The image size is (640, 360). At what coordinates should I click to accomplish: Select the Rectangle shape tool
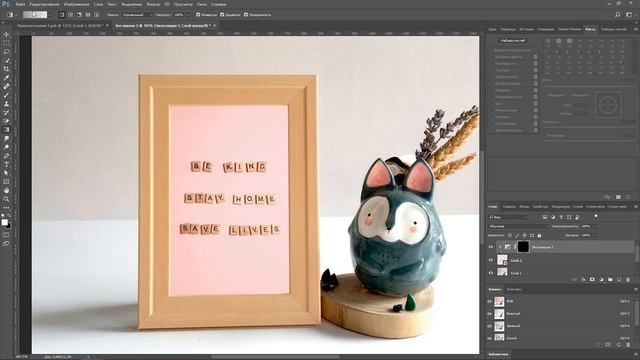6,182
